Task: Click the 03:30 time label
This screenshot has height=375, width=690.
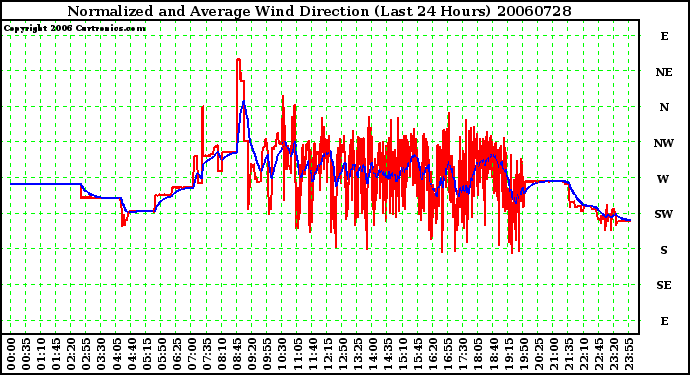Action: (x=101, y=354)
